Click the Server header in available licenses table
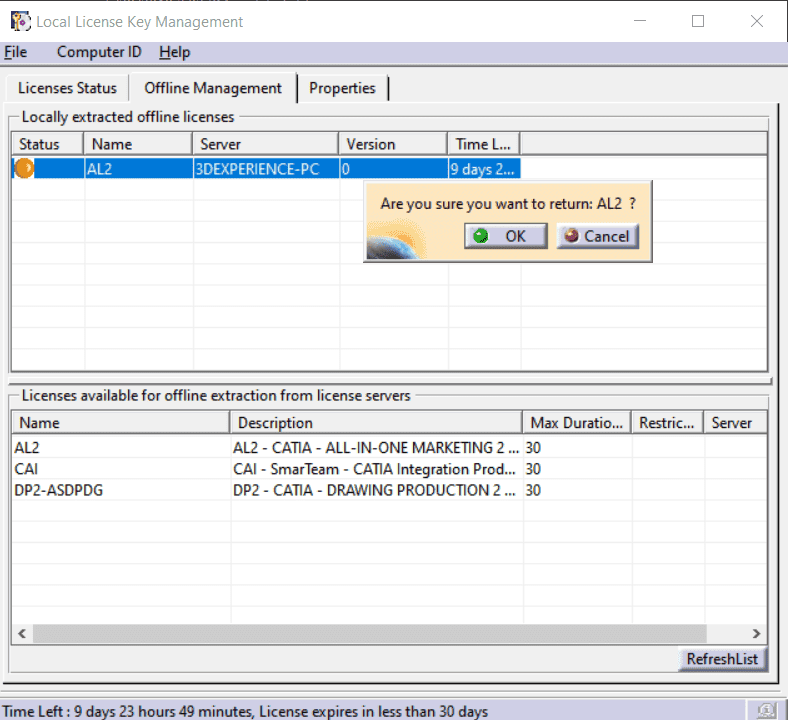The image size is (788, 720). 735,423
